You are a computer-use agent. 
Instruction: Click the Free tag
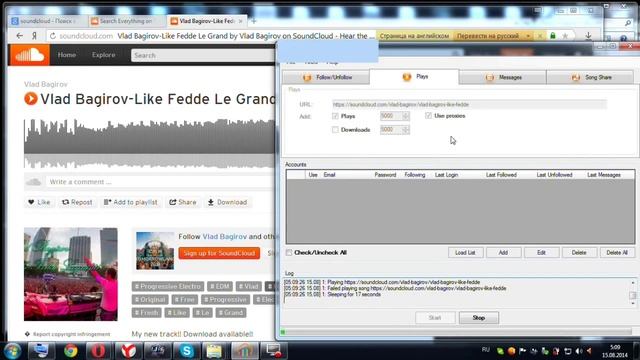(x=184, y=300)
